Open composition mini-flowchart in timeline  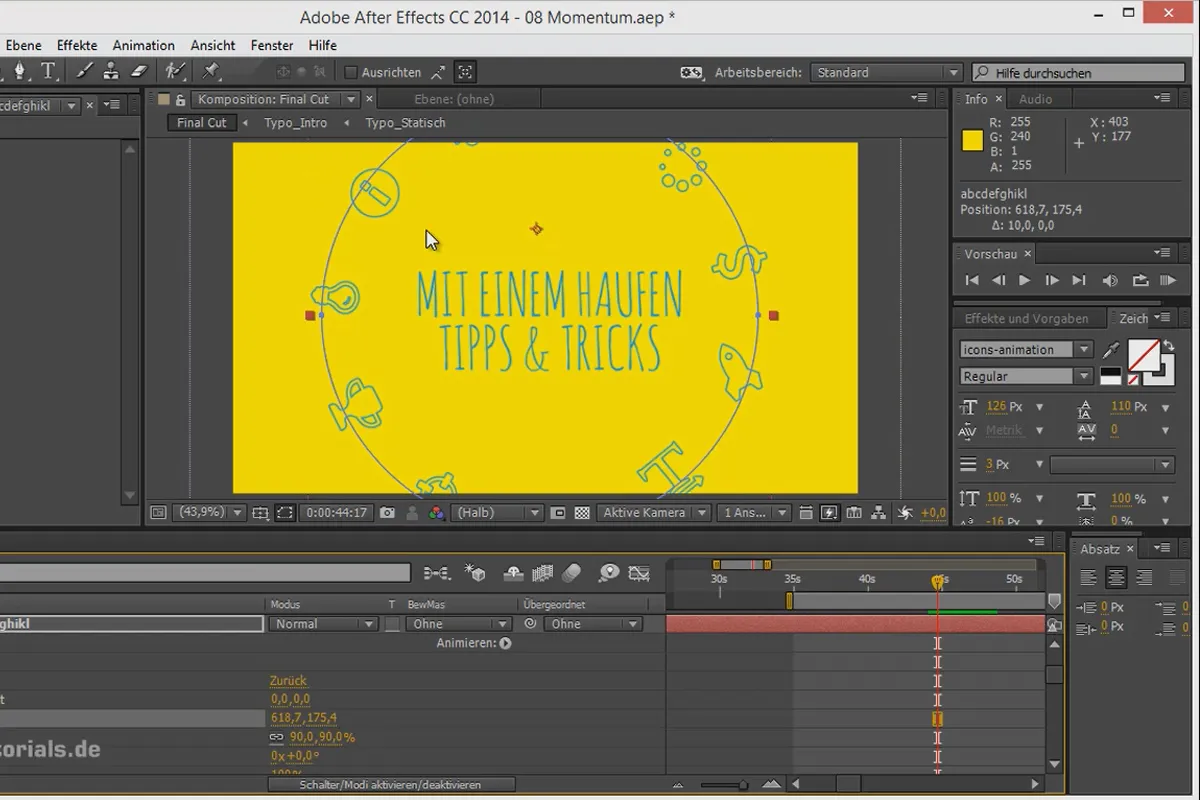point(436,573)
